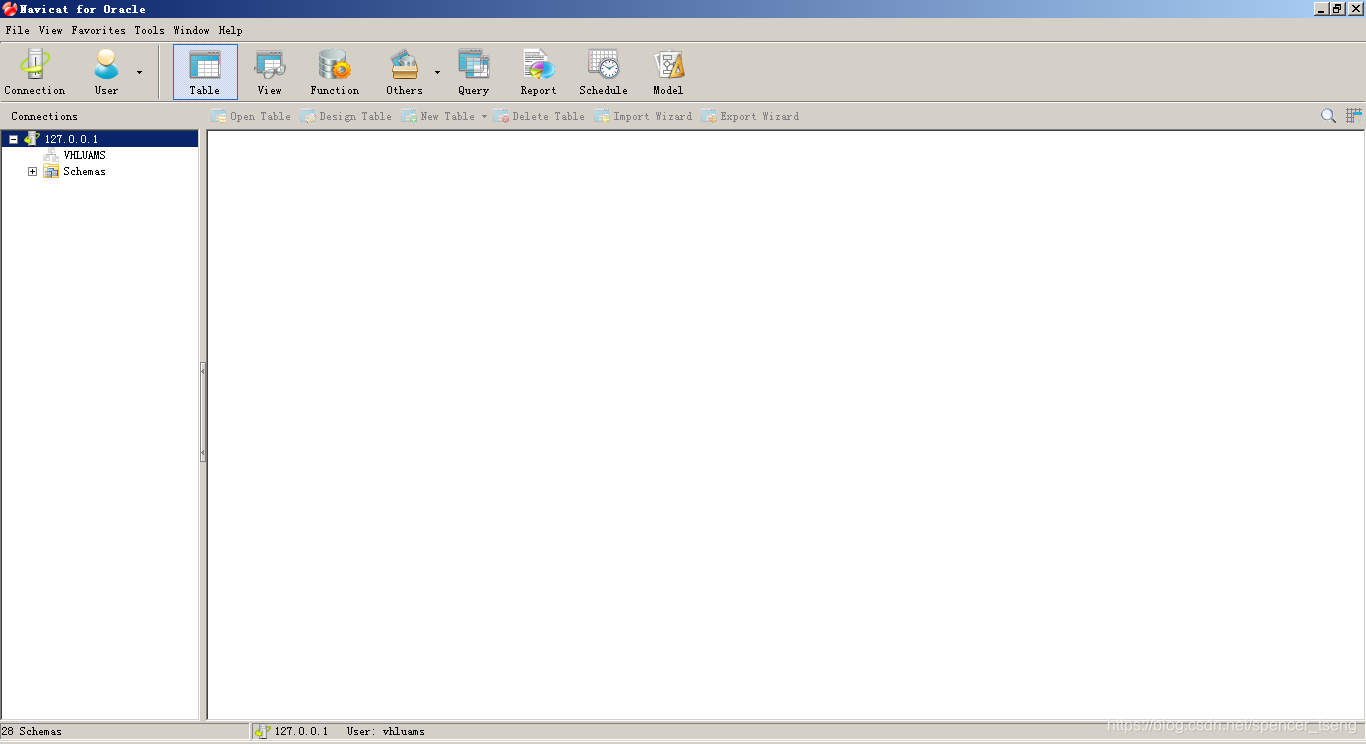This screenshot has height=744, width=1366.
Task: Minimize the Navicat window
Action: coord(1322,8)
